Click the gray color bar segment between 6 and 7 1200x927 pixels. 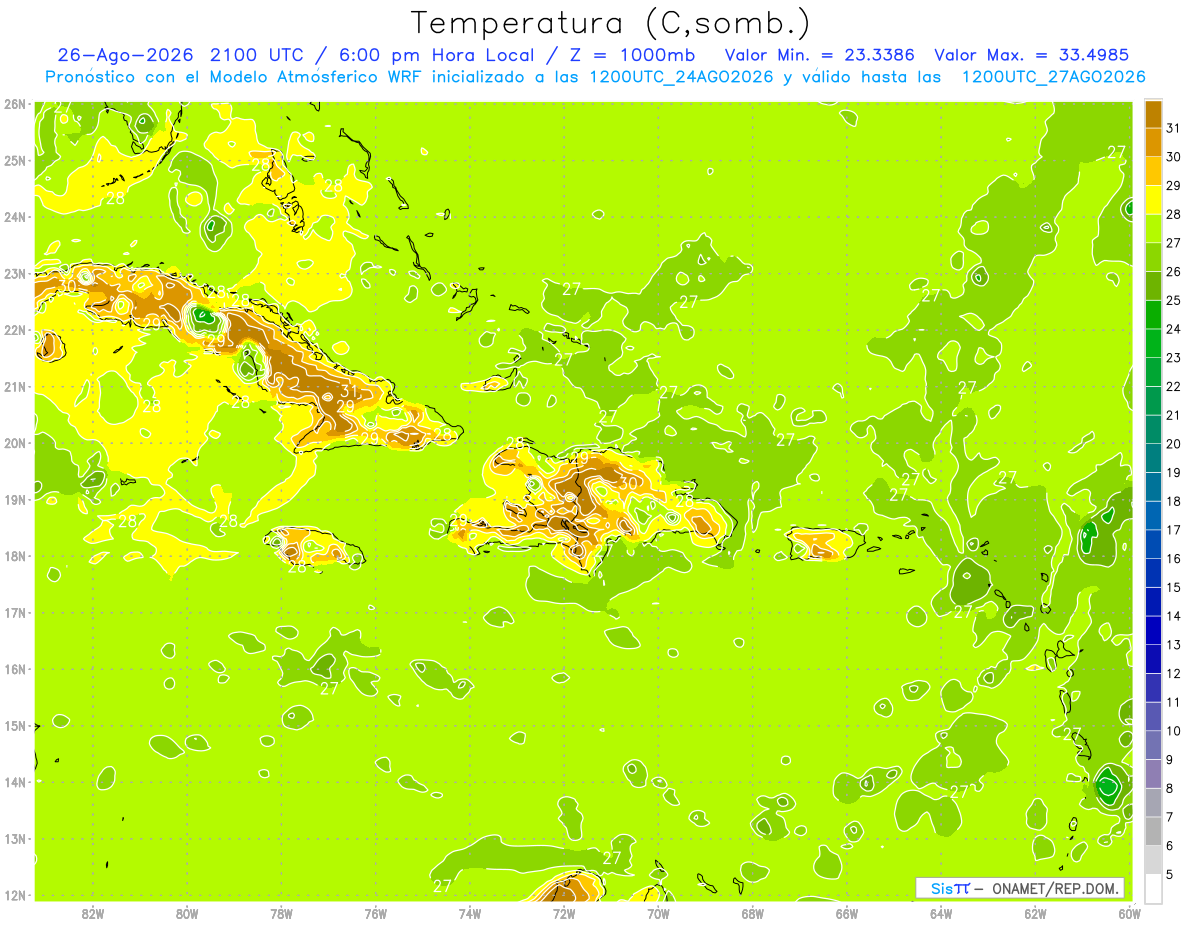pos(1153,831)
